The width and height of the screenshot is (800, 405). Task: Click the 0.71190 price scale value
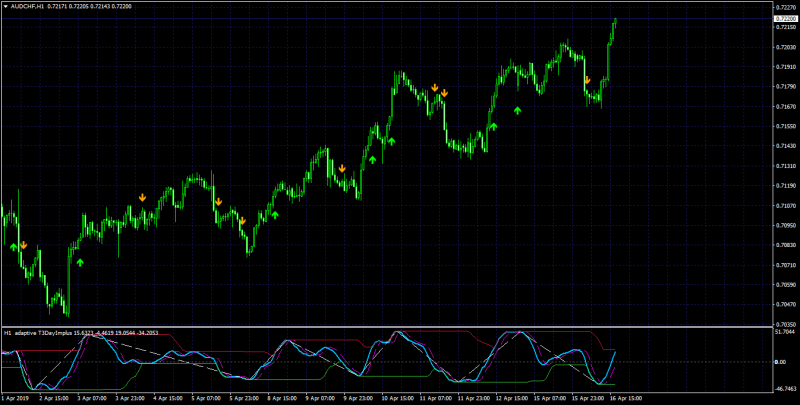tap(786, 186)
